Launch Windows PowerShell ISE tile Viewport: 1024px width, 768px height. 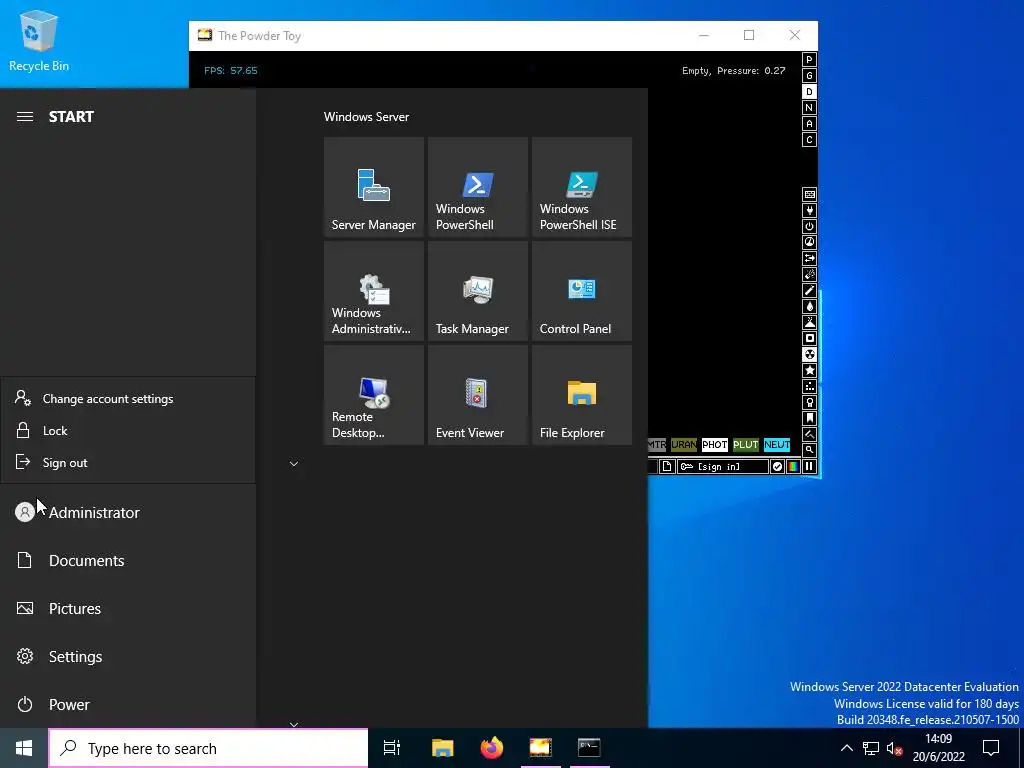(x=581, y=187)
